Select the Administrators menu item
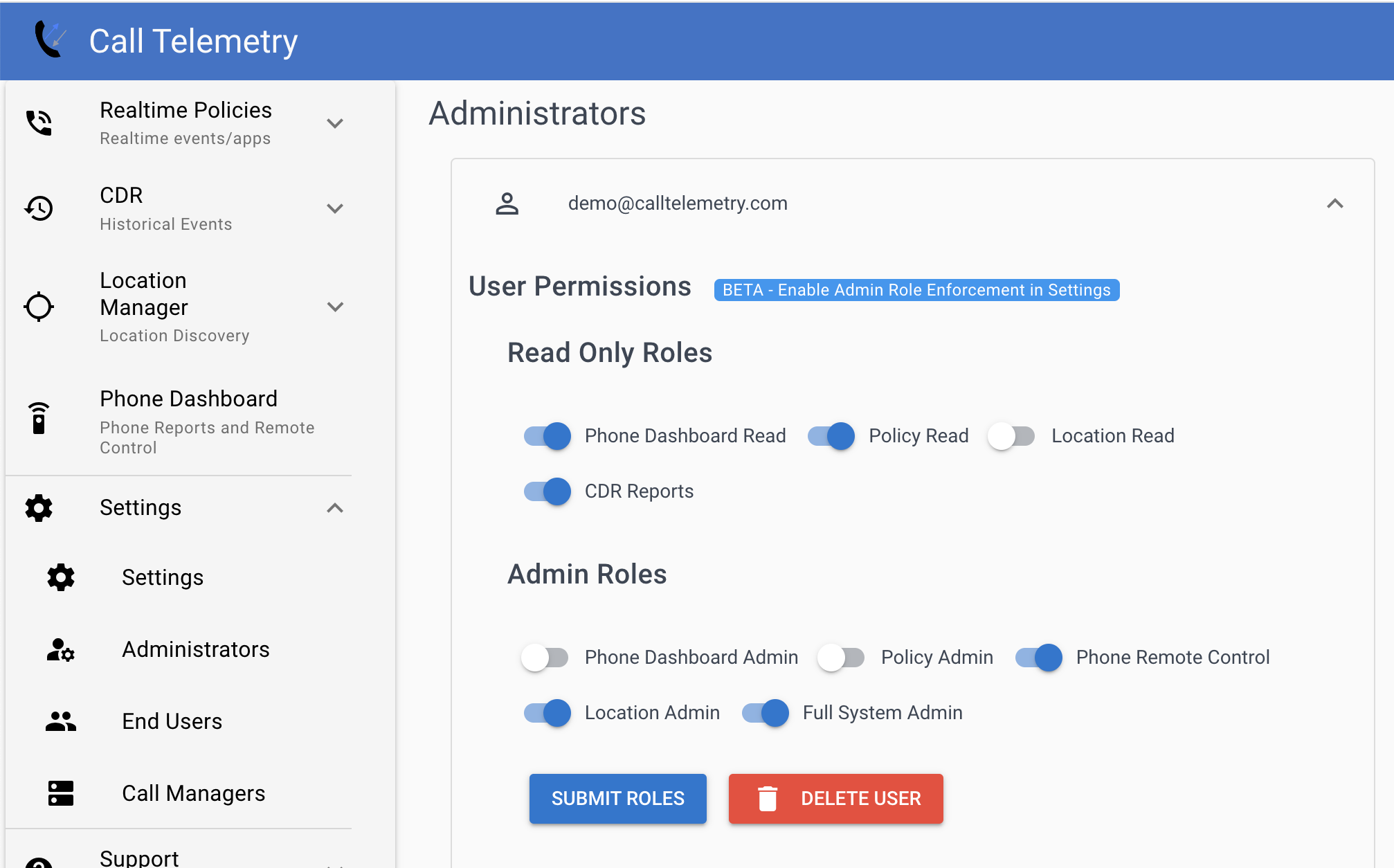This screenshot has height=868, width=1394. pos(196,649)
